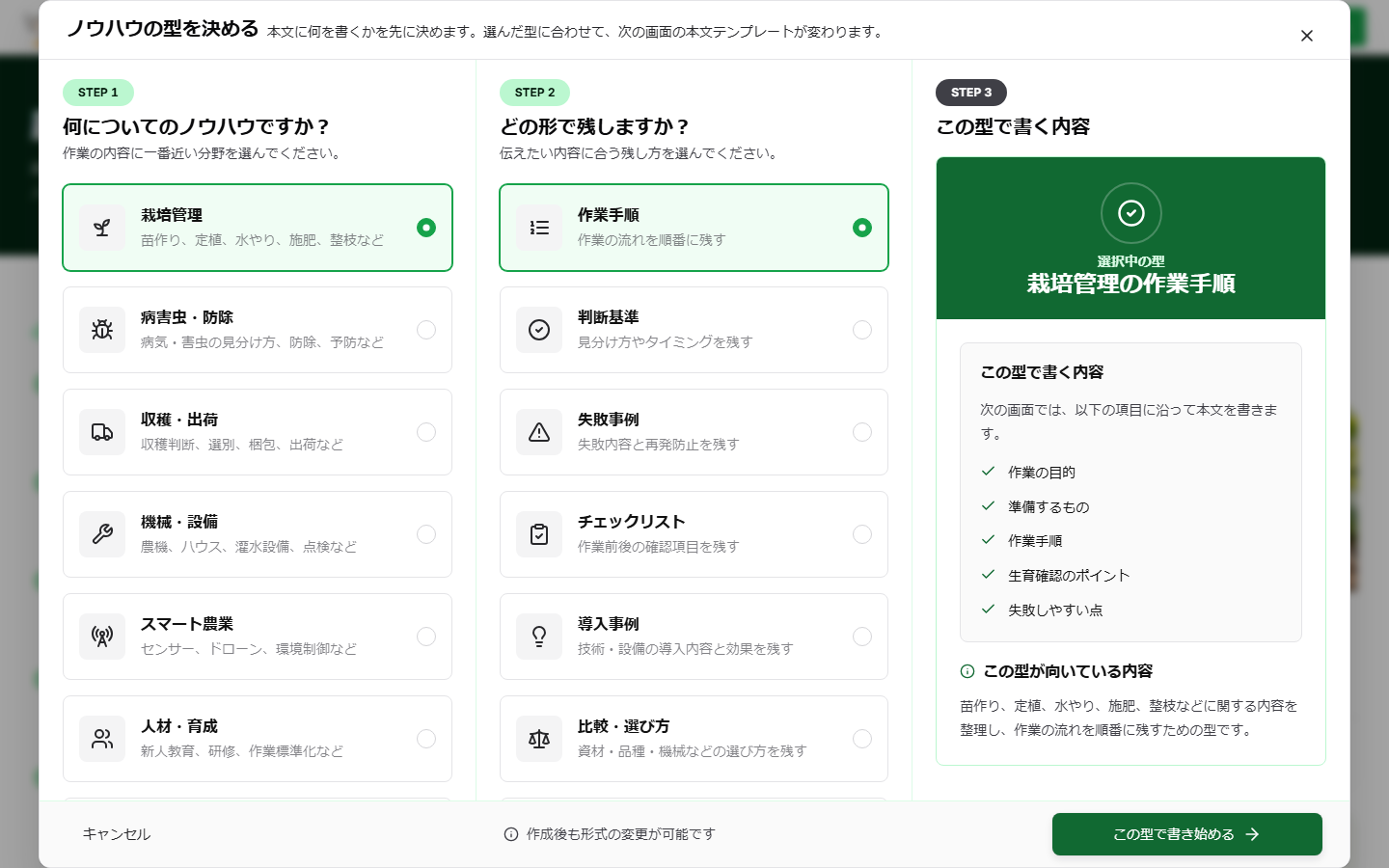Image resolution: width=1389 pixels, height=868 pixels.
Task: Click the people icon for 人材・育成
Action: [x=102, y=739]
